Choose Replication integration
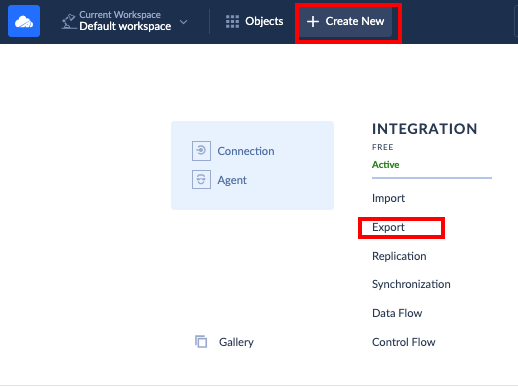The image size is (518, 387). [x=399, y=256]
